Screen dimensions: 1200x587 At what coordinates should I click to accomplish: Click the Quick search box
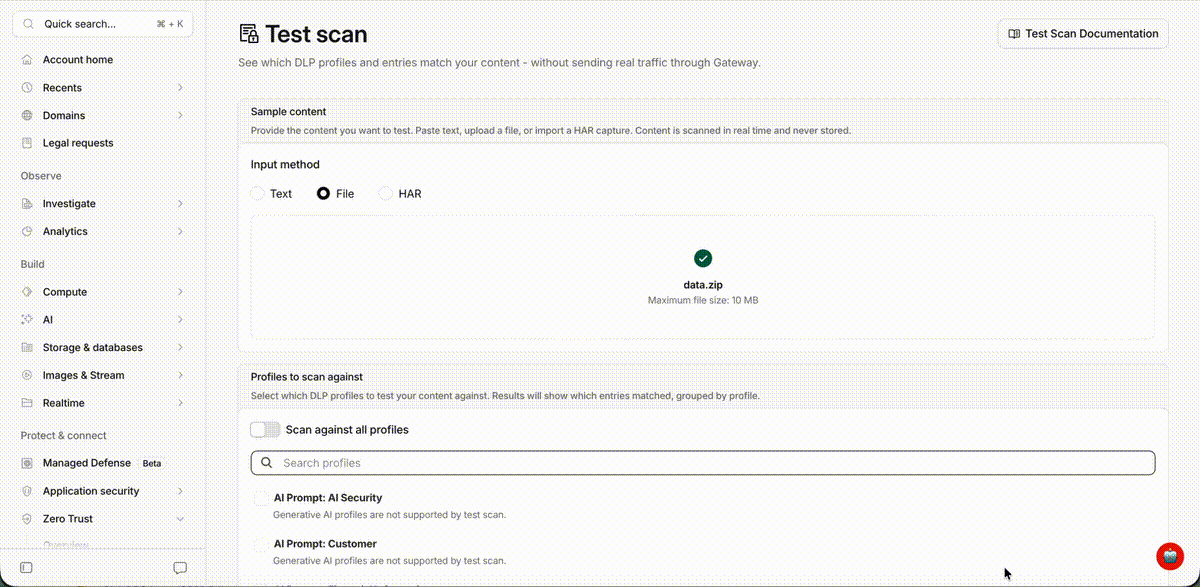tap(103, 24)
